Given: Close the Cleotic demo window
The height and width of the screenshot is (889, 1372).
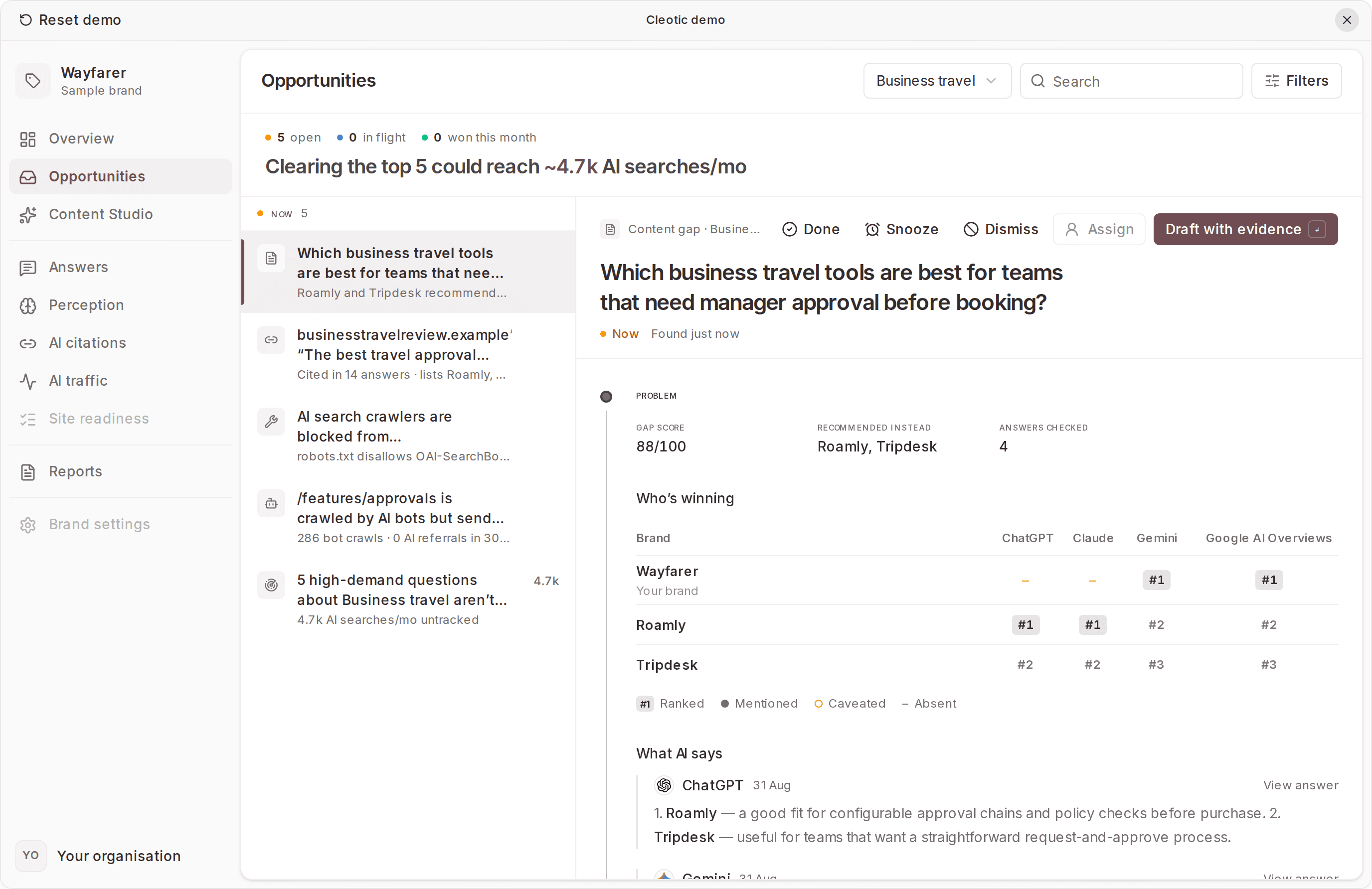Looking at the screenshot, I should (1347, 20).
